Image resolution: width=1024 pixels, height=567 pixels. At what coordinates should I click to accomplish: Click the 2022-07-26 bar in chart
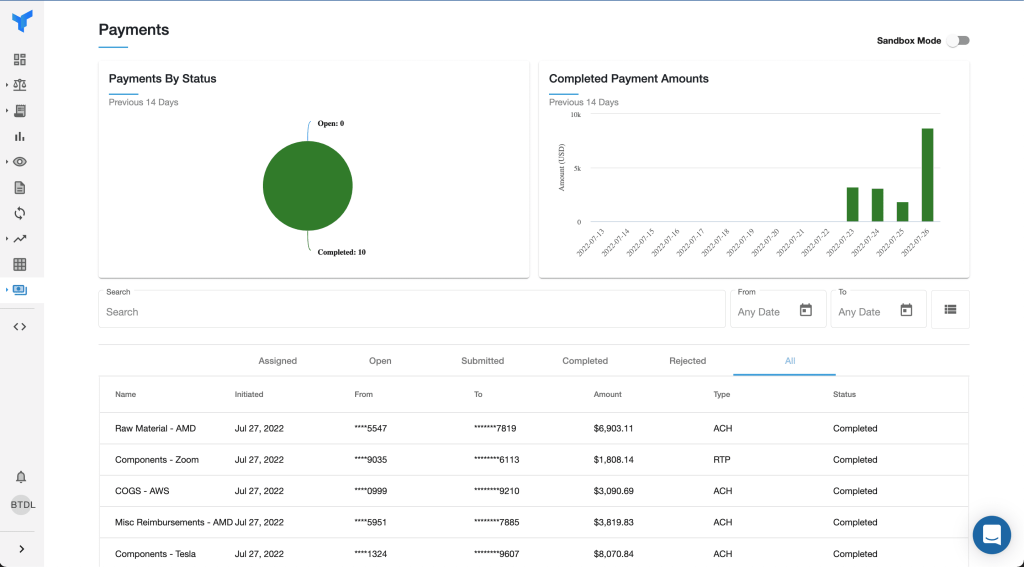[927, 175]
